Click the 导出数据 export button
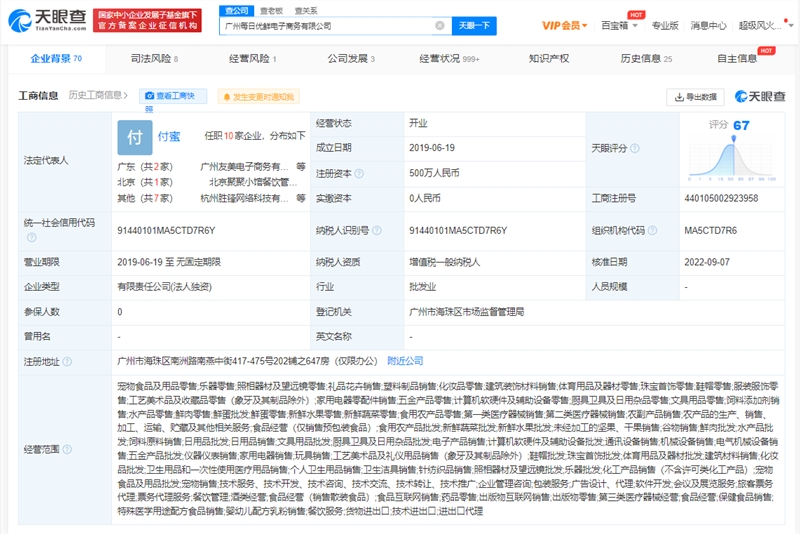 click(x=695, y=97)
